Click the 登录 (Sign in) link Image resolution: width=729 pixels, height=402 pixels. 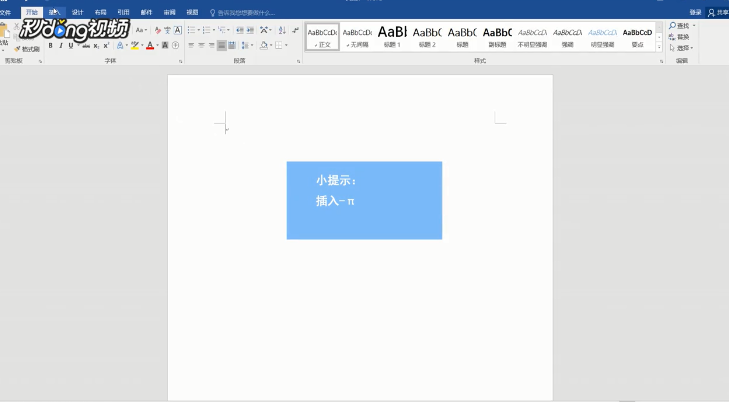pos(695,13)
